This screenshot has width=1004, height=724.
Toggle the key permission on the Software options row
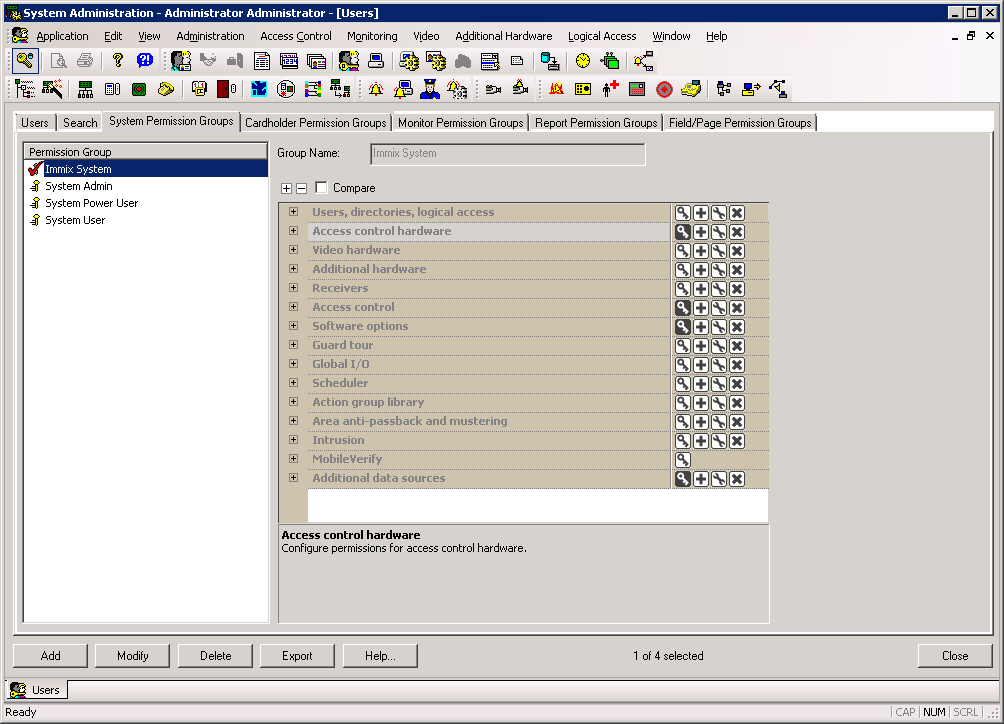(x=683, y=326)
